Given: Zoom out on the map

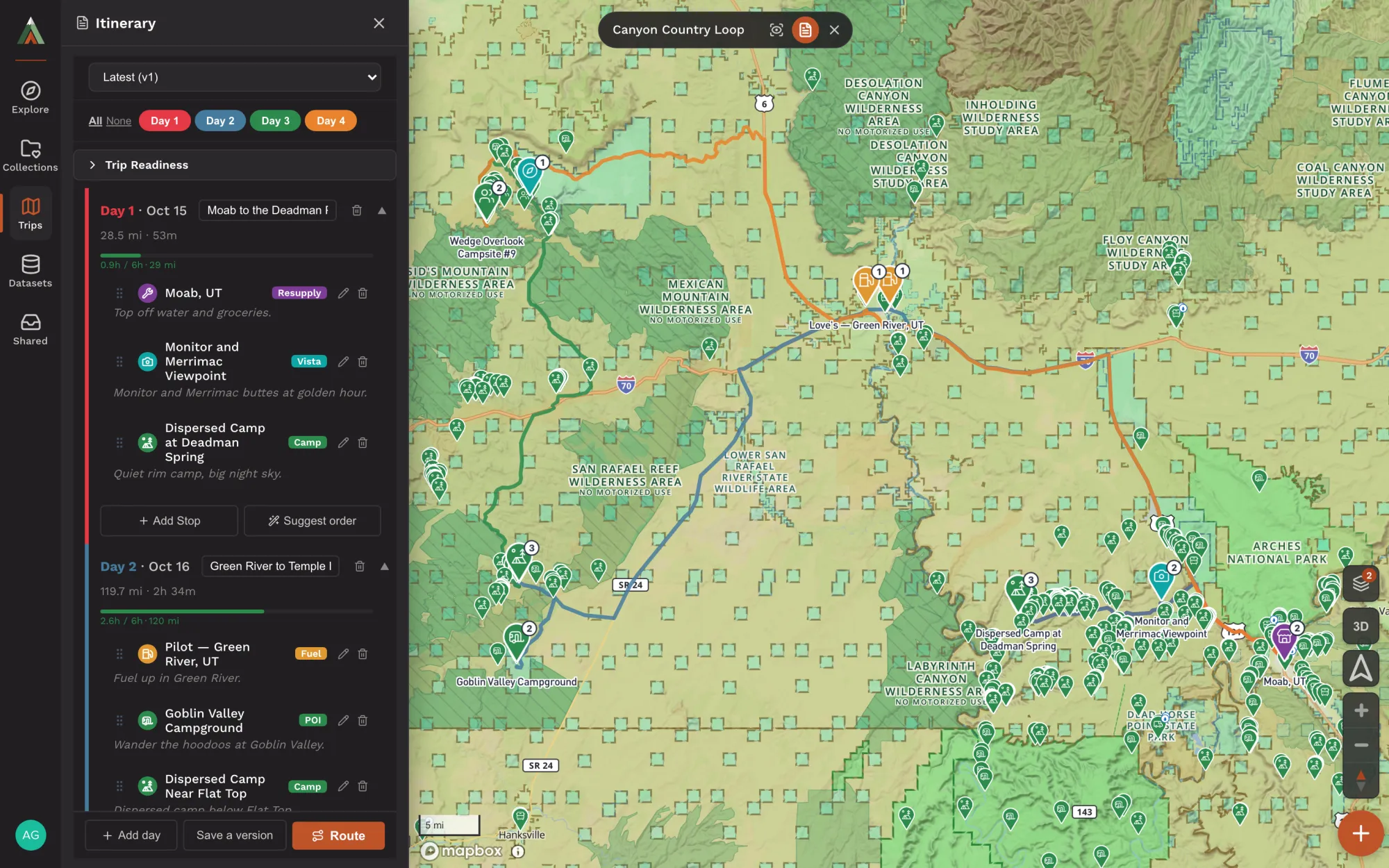Looking at the screenshot, I should click(1361, 745).
